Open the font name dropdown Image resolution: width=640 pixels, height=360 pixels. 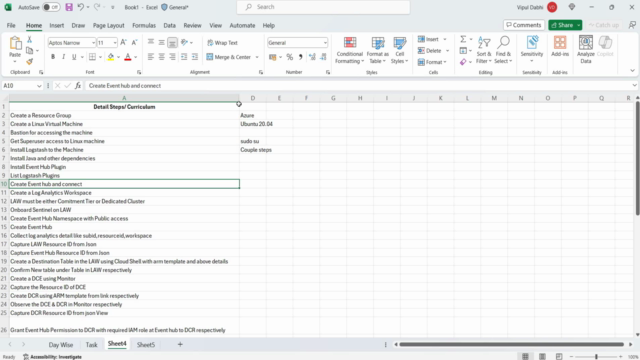[x=93, y=43]
